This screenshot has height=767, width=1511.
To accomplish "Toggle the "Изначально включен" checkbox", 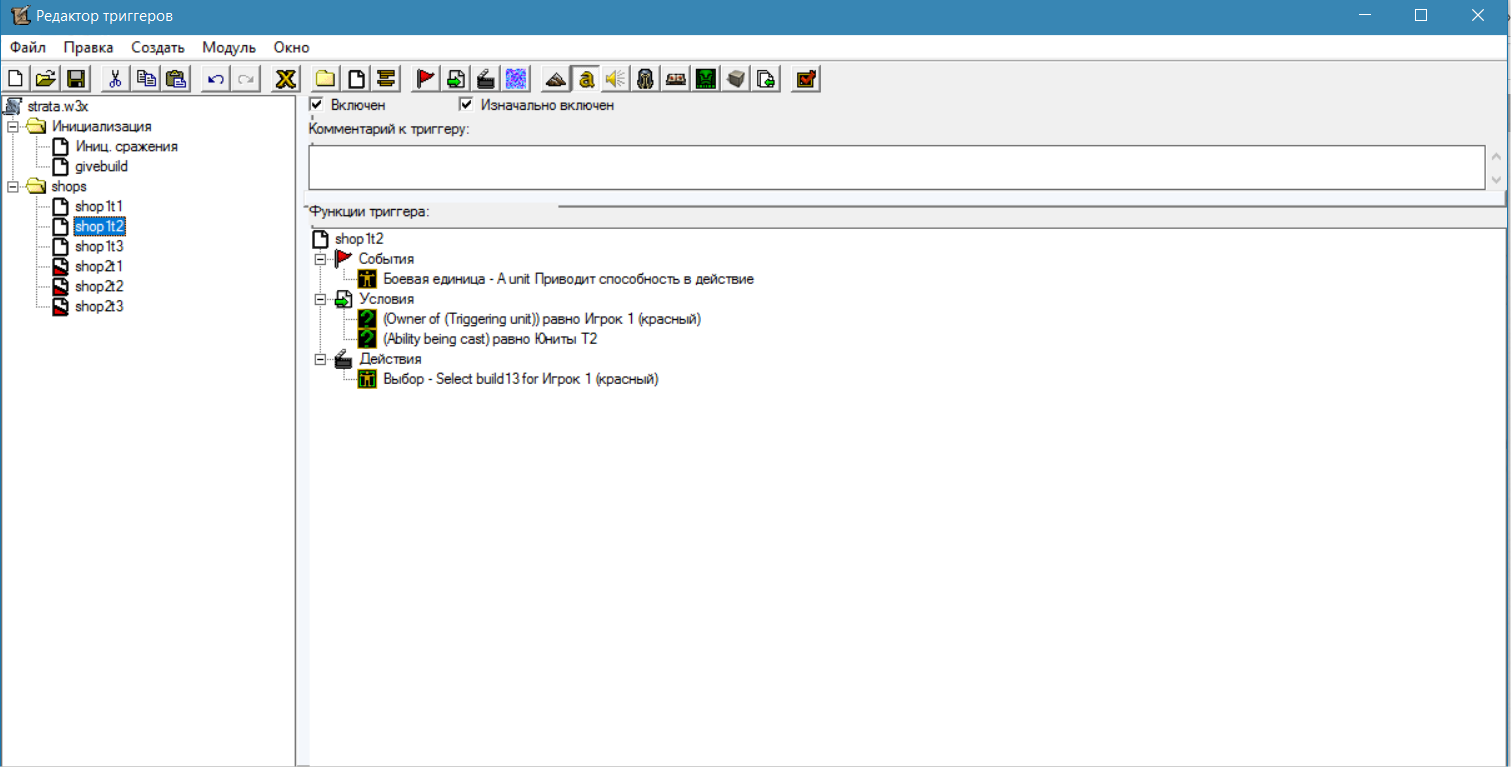I will 465,104.
